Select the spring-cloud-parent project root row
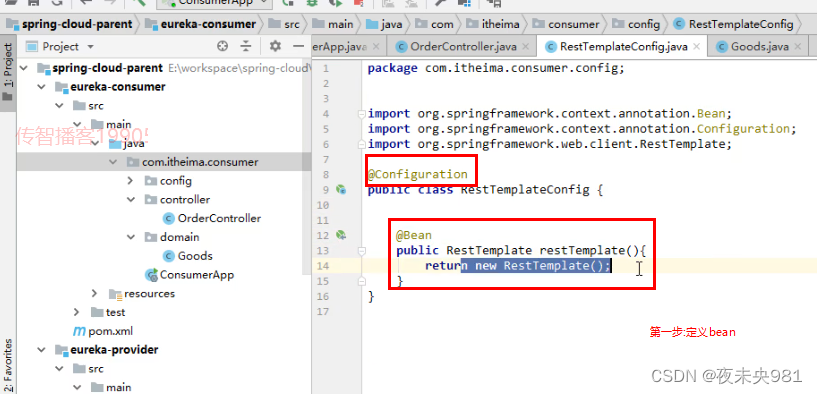817x394 pixels. [x=164, y=68]
